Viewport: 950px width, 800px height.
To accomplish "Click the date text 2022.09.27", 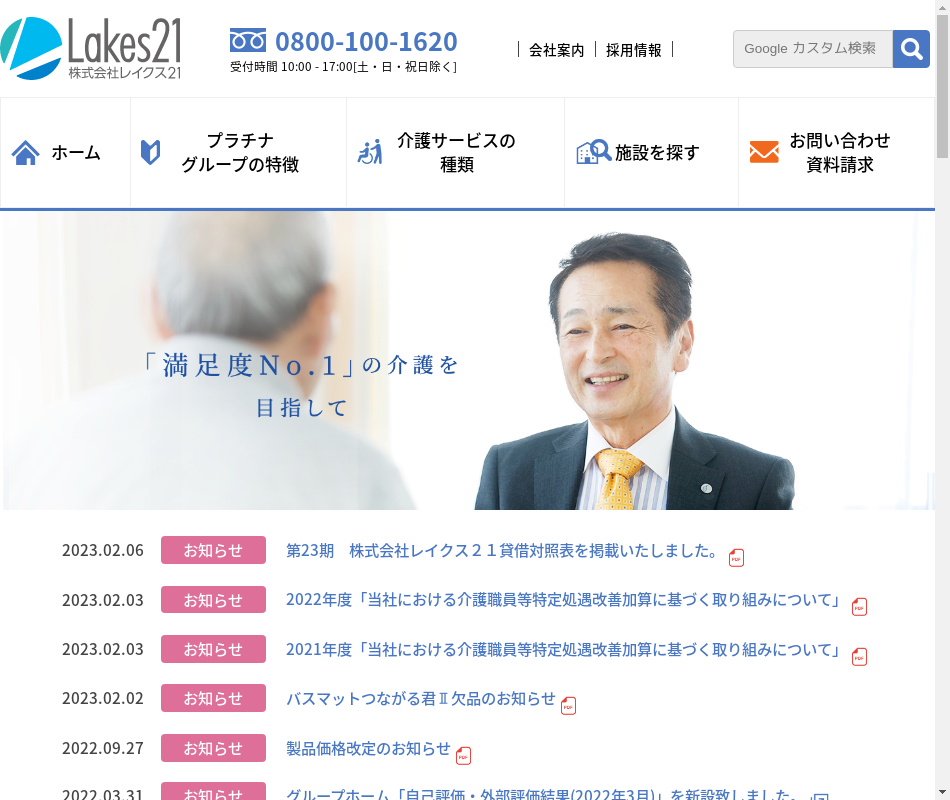I will click(x=103, y=748).
